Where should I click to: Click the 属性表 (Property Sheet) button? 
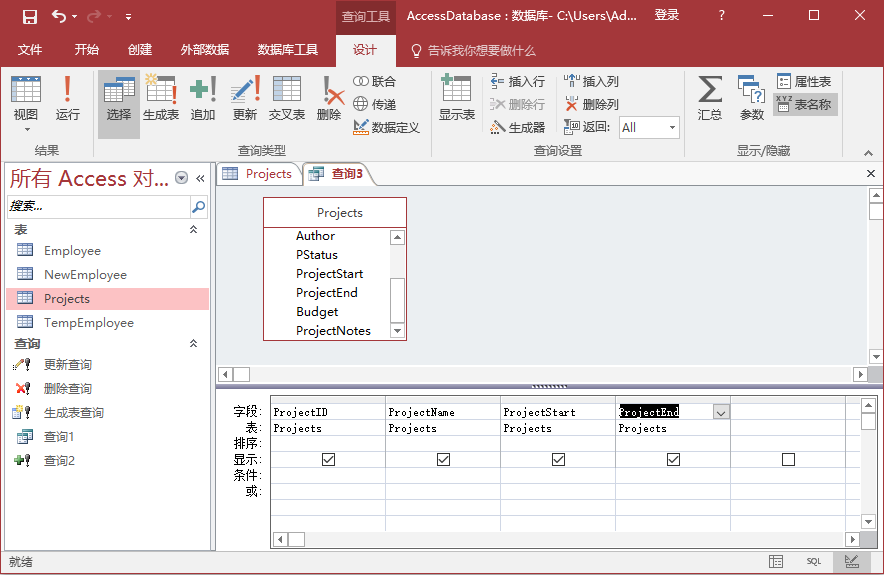click(803, 82)
